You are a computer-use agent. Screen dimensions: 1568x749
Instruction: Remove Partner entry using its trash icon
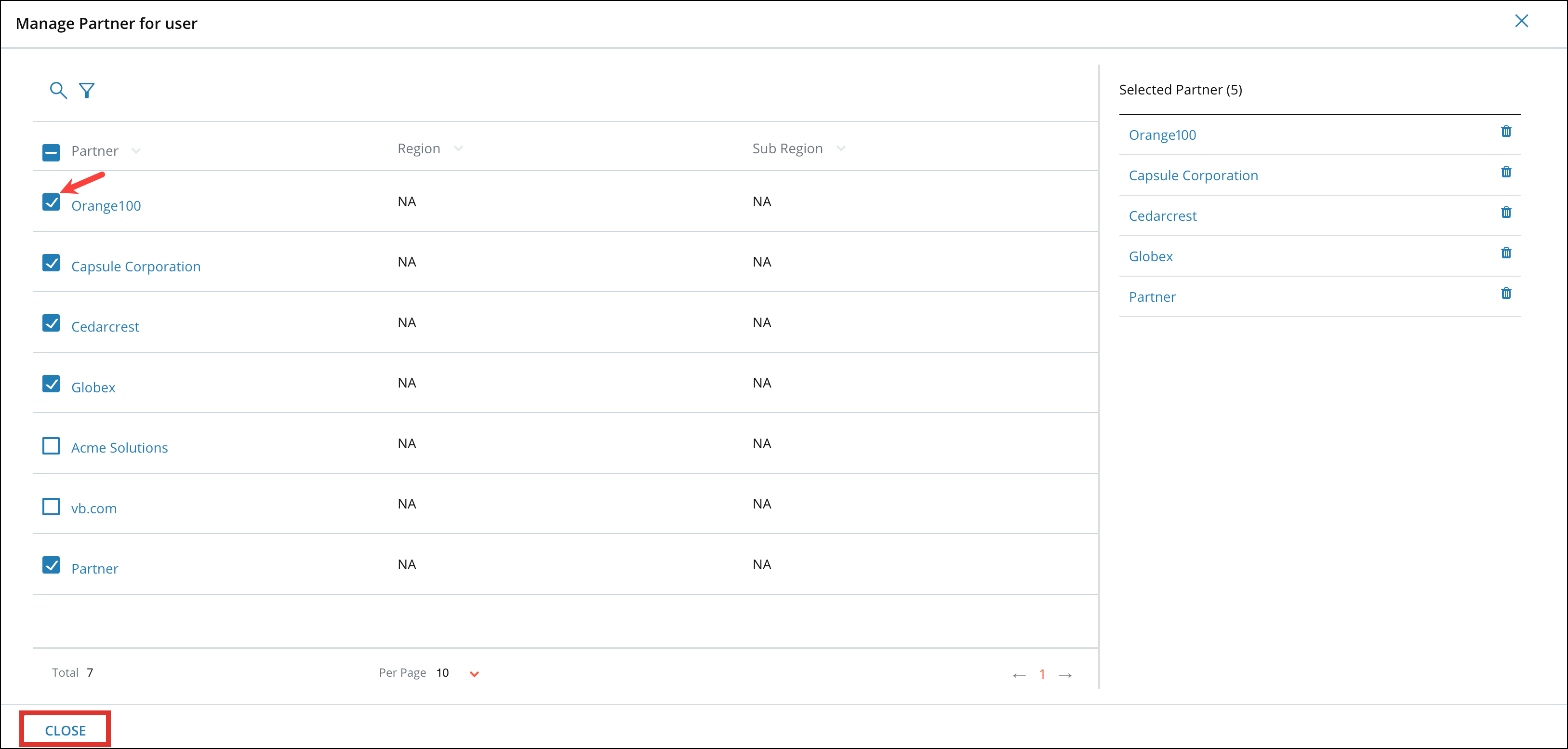tap(1505, 294)
